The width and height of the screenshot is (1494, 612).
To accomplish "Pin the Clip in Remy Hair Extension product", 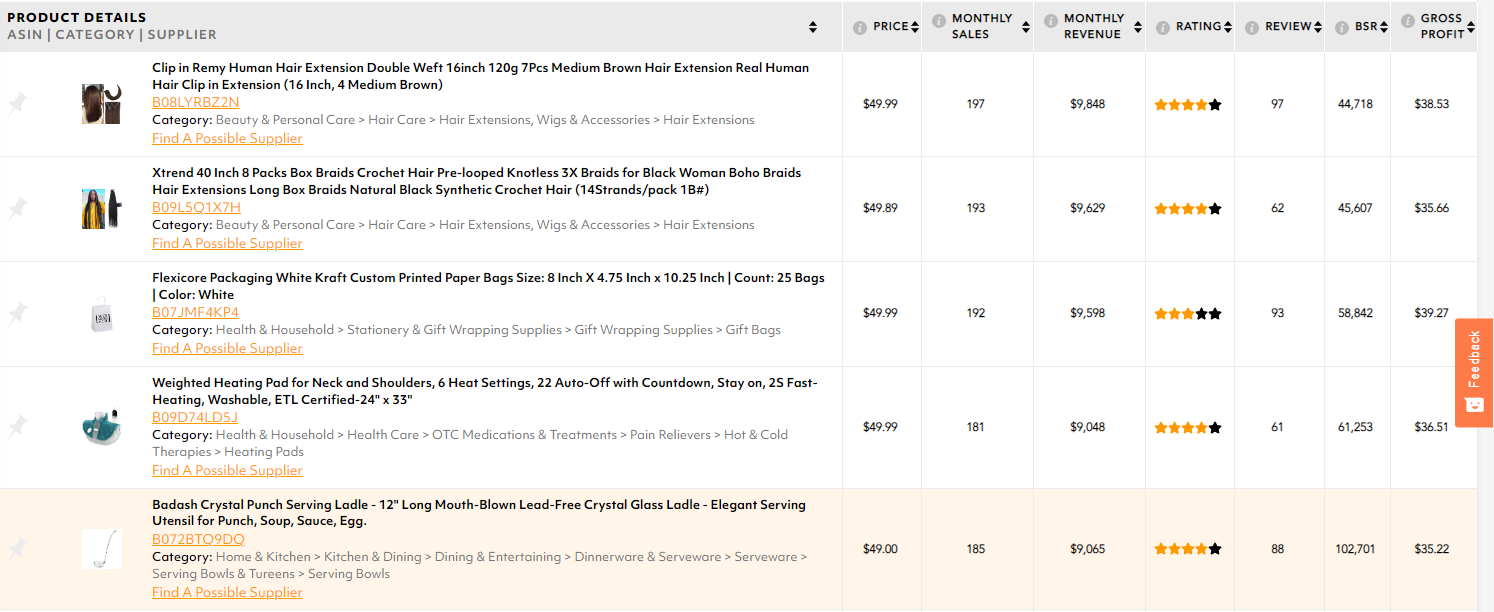I will coord(17,104).
